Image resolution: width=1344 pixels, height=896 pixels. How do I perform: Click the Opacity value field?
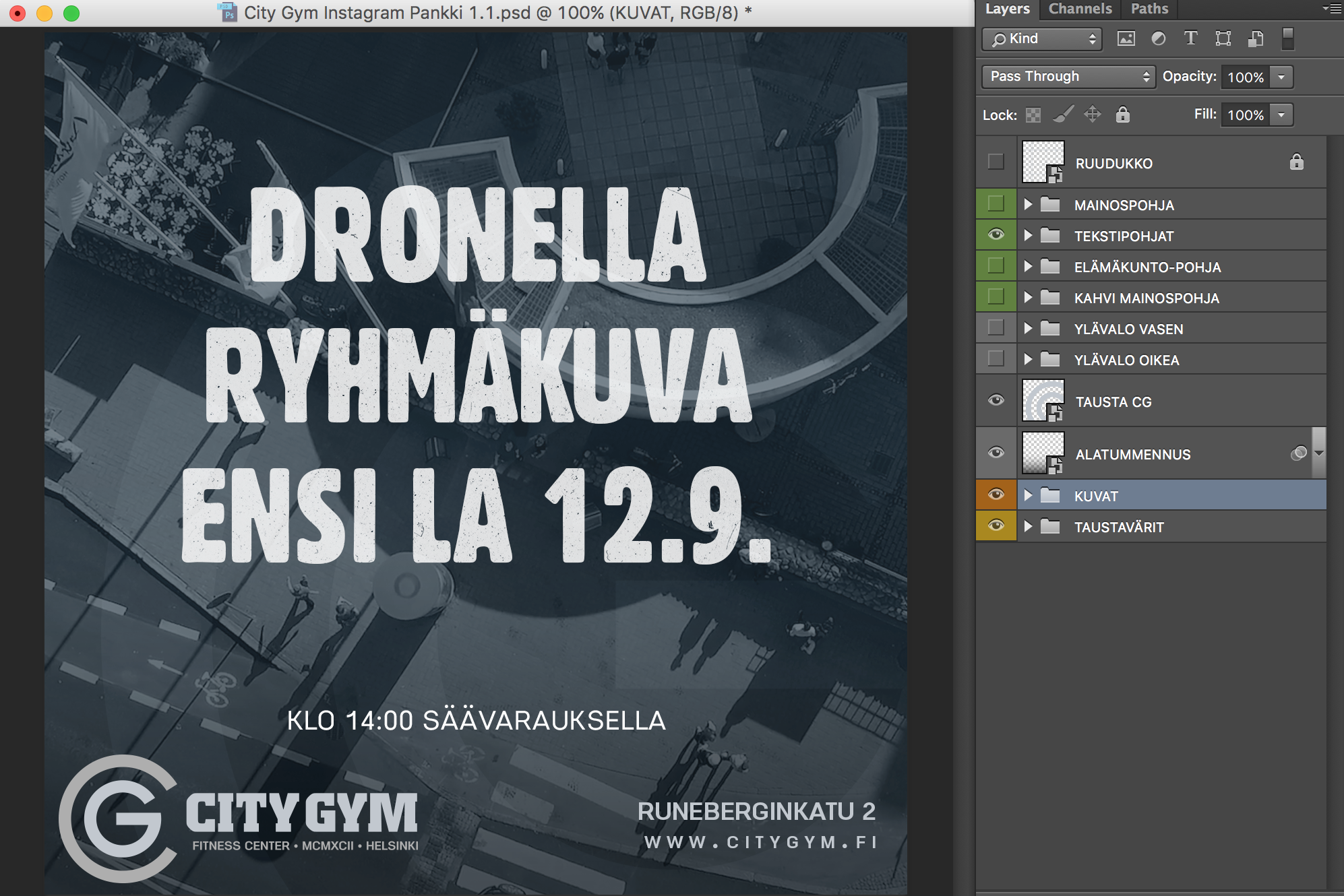pyautogui.click(x=1246, y=77)
